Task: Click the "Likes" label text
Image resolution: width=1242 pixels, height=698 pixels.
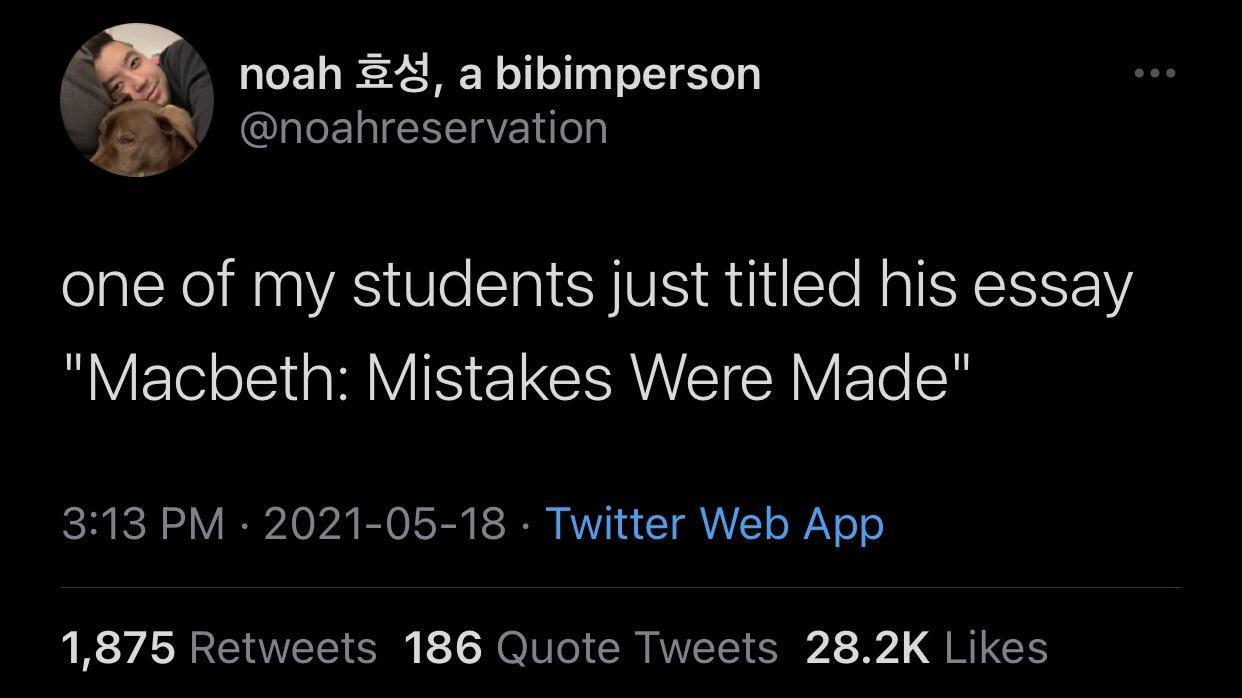Action: pos(995,648)
